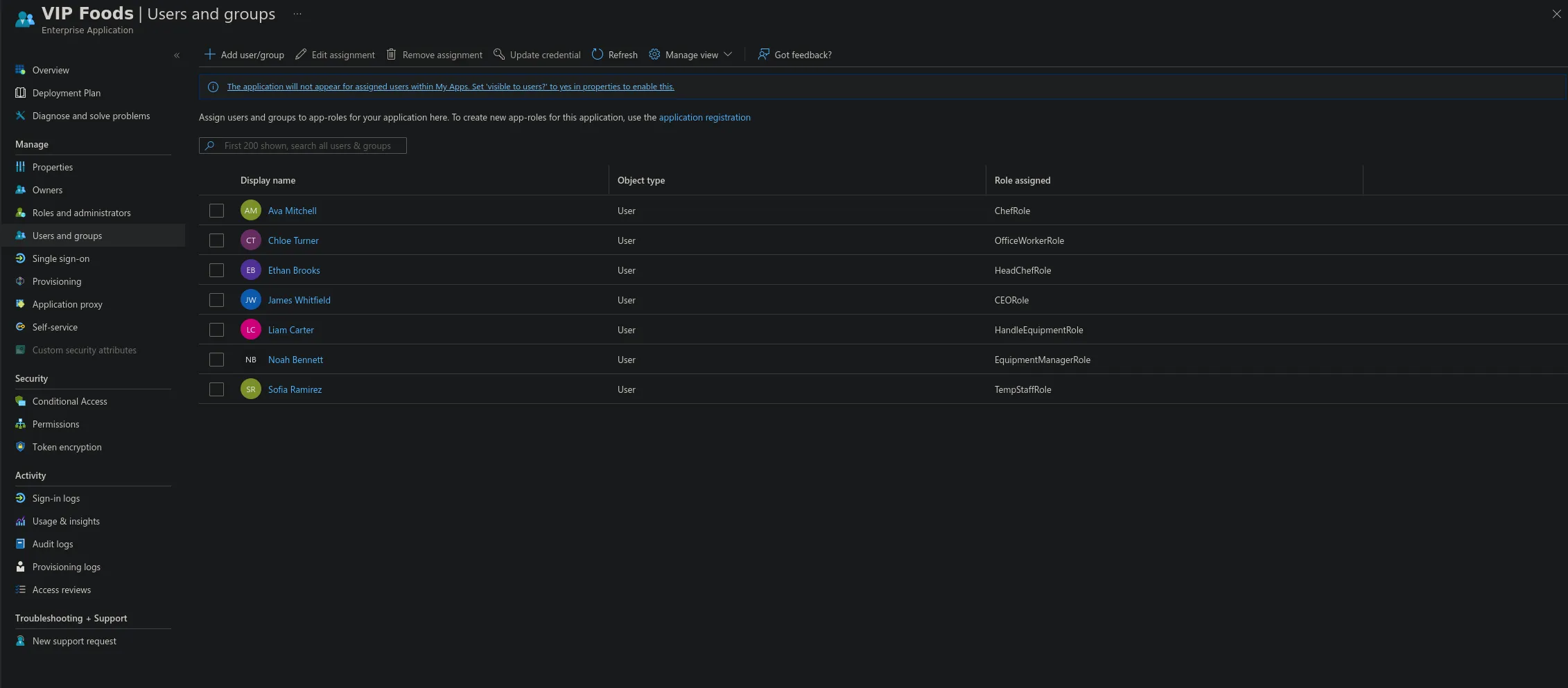Open Sofia Ramirez's user link
The image size is (1568, 688).
point(295,389)
